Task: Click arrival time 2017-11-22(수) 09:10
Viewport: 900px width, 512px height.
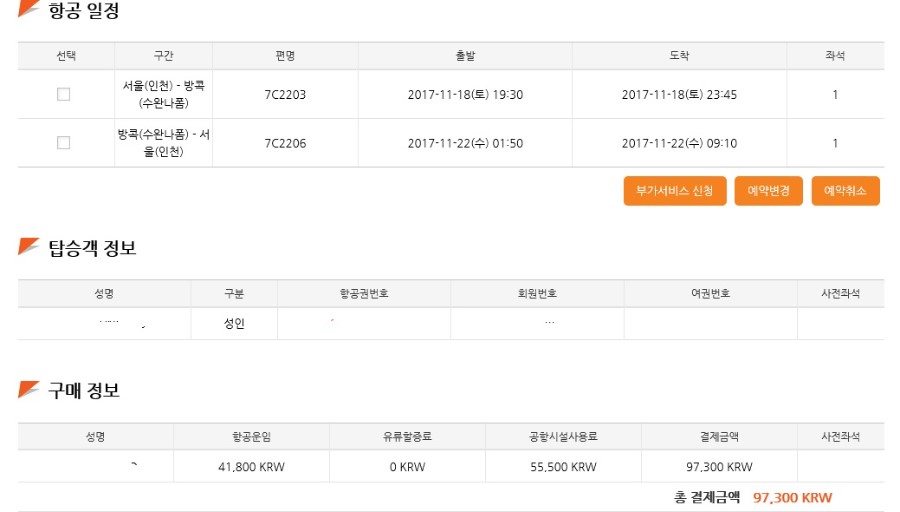Action: (x=679, y=143)
